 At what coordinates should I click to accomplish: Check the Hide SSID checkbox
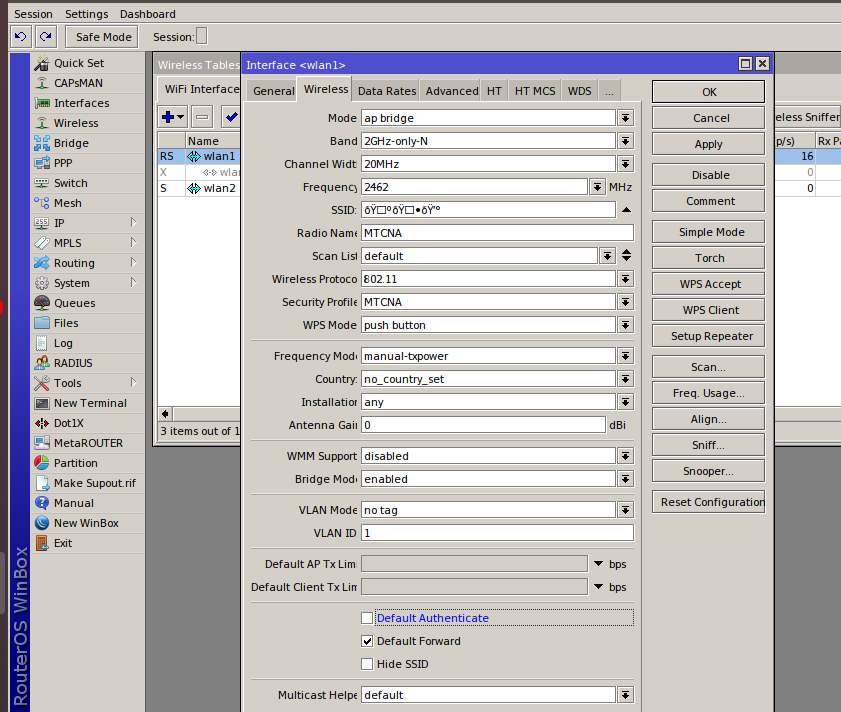(x=367, y=664)
